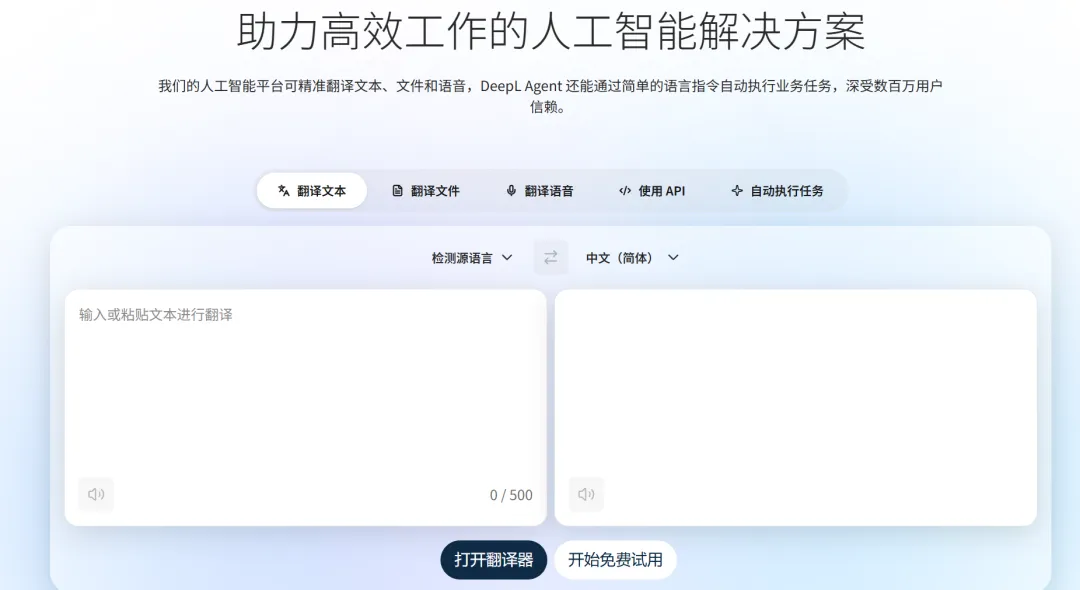This screenshot has width=1080, height=590.
Task: Click the code brackets icon beside 使用 API
Action: 625,191
